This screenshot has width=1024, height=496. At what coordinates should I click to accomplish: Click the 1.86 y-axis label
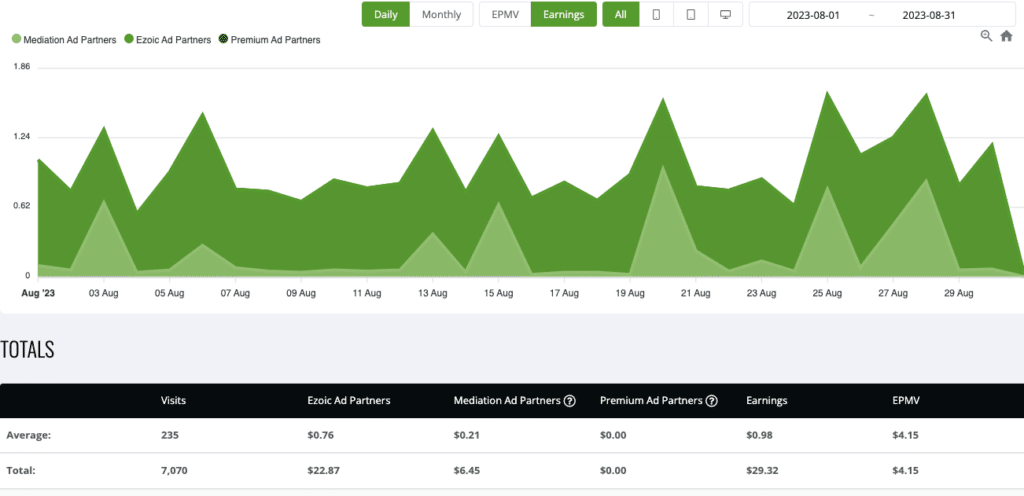pos(21,67)
